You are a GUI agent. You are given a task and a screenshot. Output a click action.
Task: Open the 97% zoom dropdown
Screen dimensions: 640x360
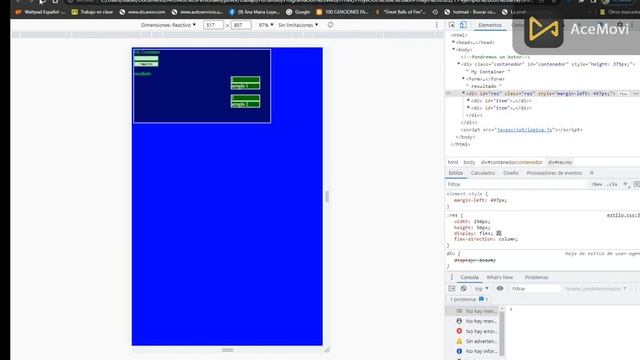tap(266, 25)
